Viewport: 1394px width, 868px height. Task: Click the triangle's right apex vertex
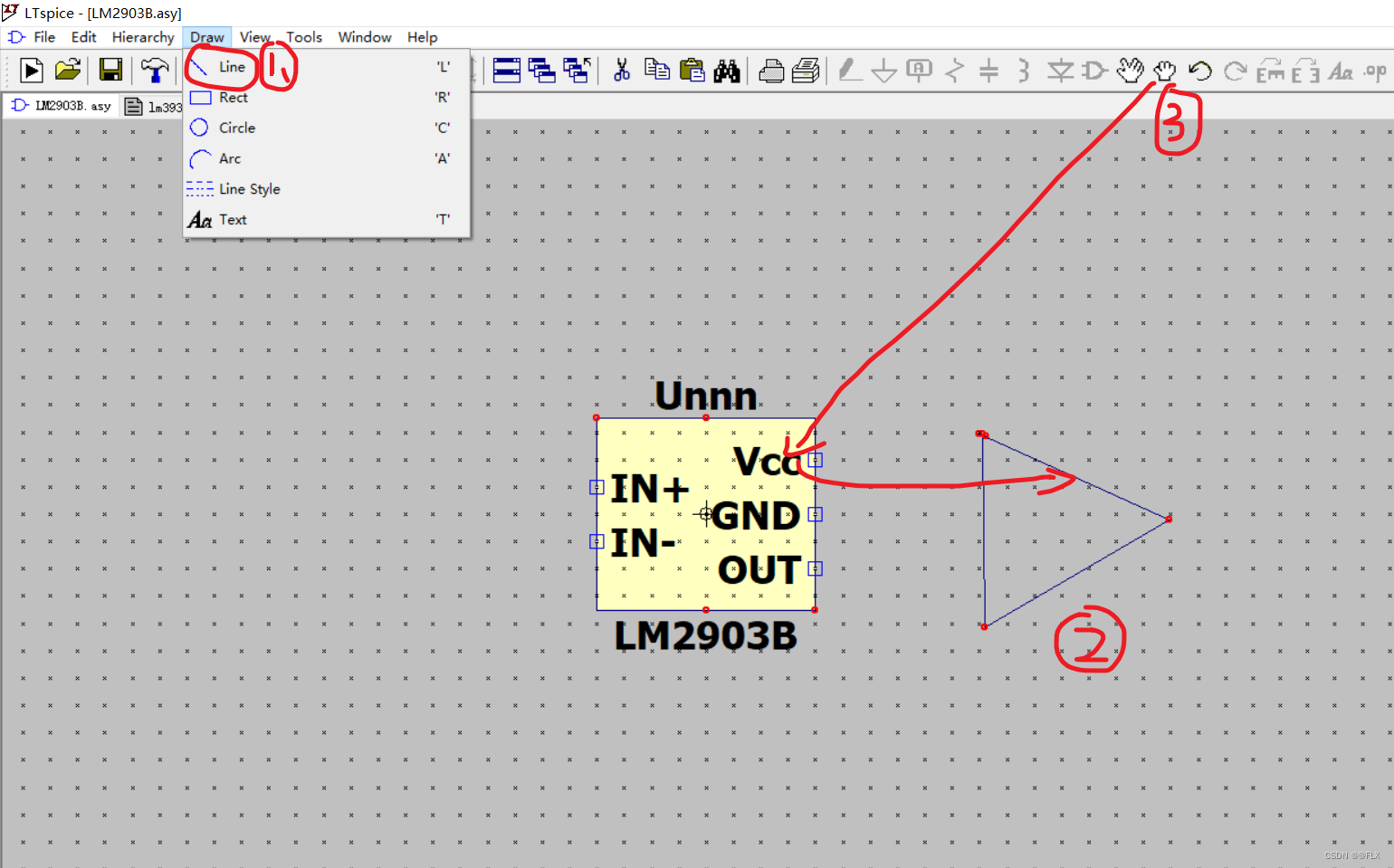(x=1169, y=519)
